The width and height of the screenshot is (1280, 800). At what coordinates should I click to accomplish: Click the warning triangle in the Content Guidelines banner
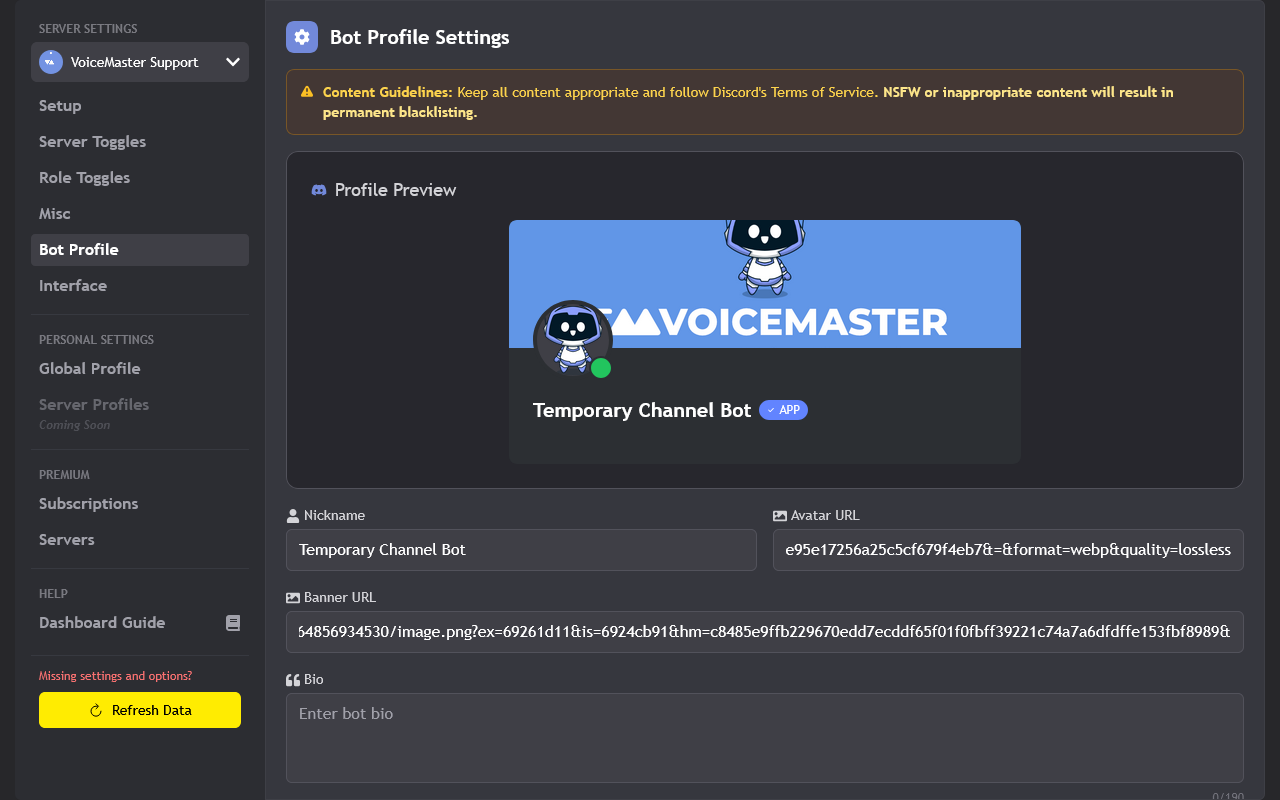pos(307,91)
